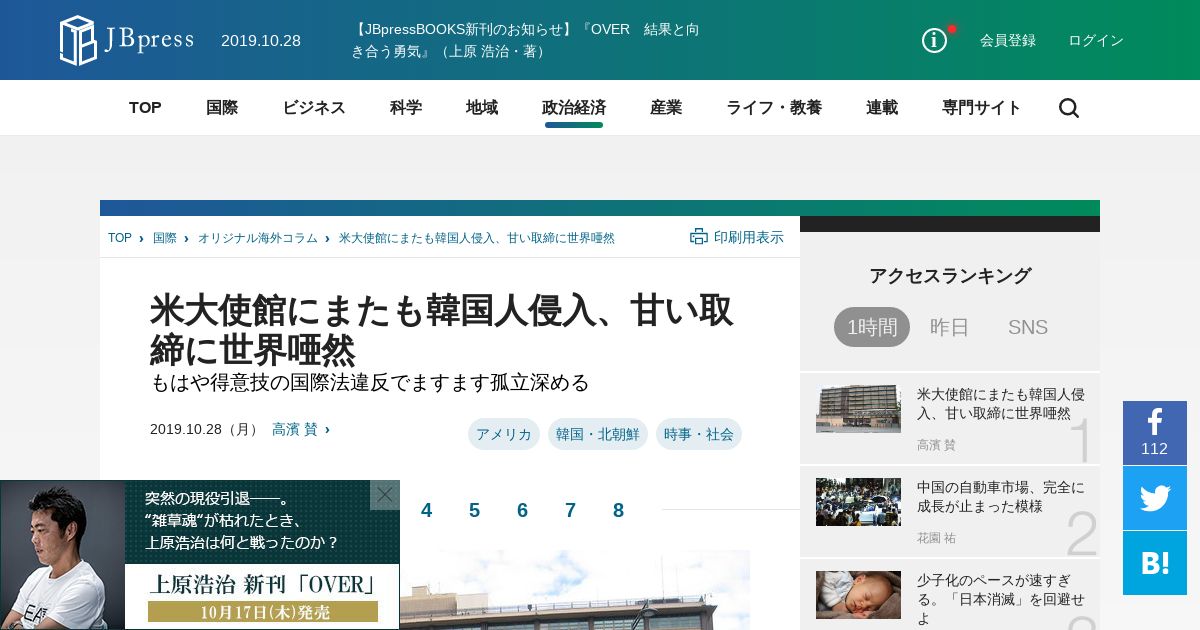Viewport: 1200px width, 630px height.
Task: Open ranked article 少子化のペースが速すぎる
Action: (1001, 599)
